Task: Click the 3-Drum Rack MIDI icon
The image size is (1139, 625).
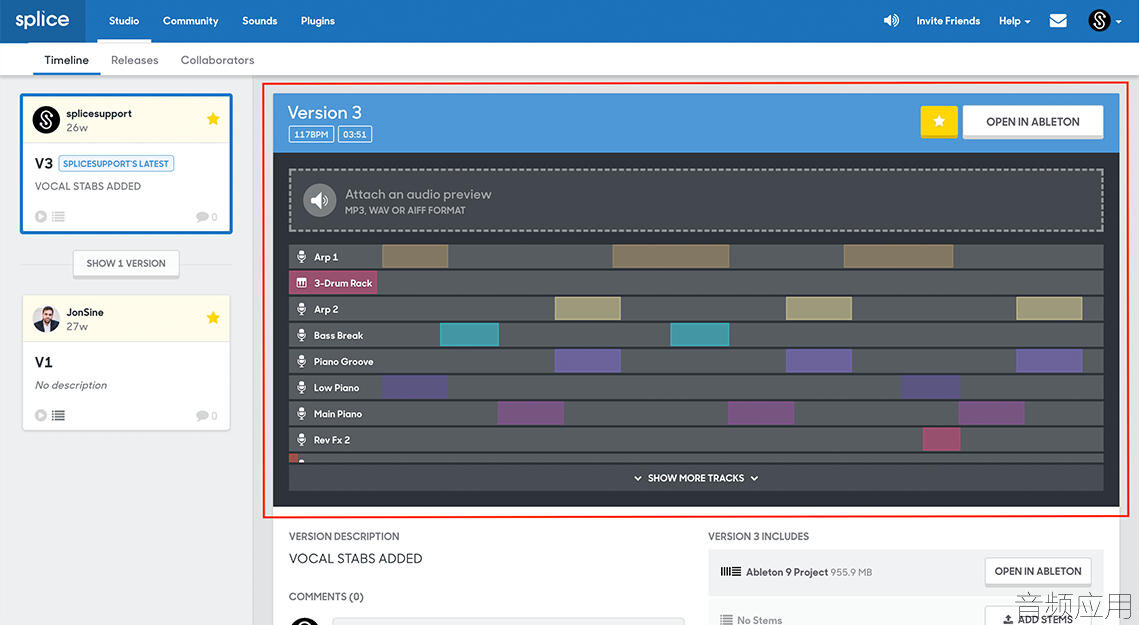Action: tap(301, 283)
